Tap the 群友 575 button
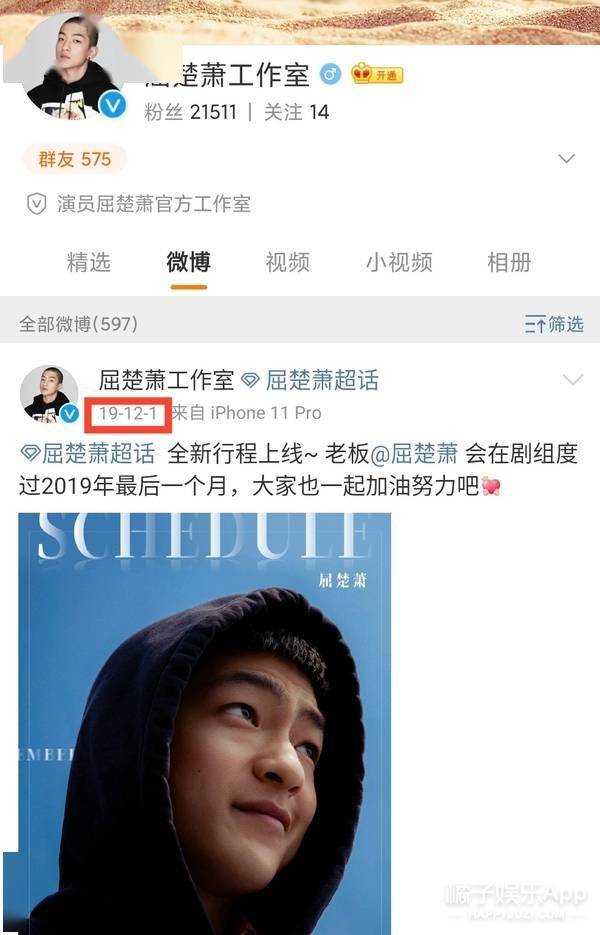 click(75, 159)
